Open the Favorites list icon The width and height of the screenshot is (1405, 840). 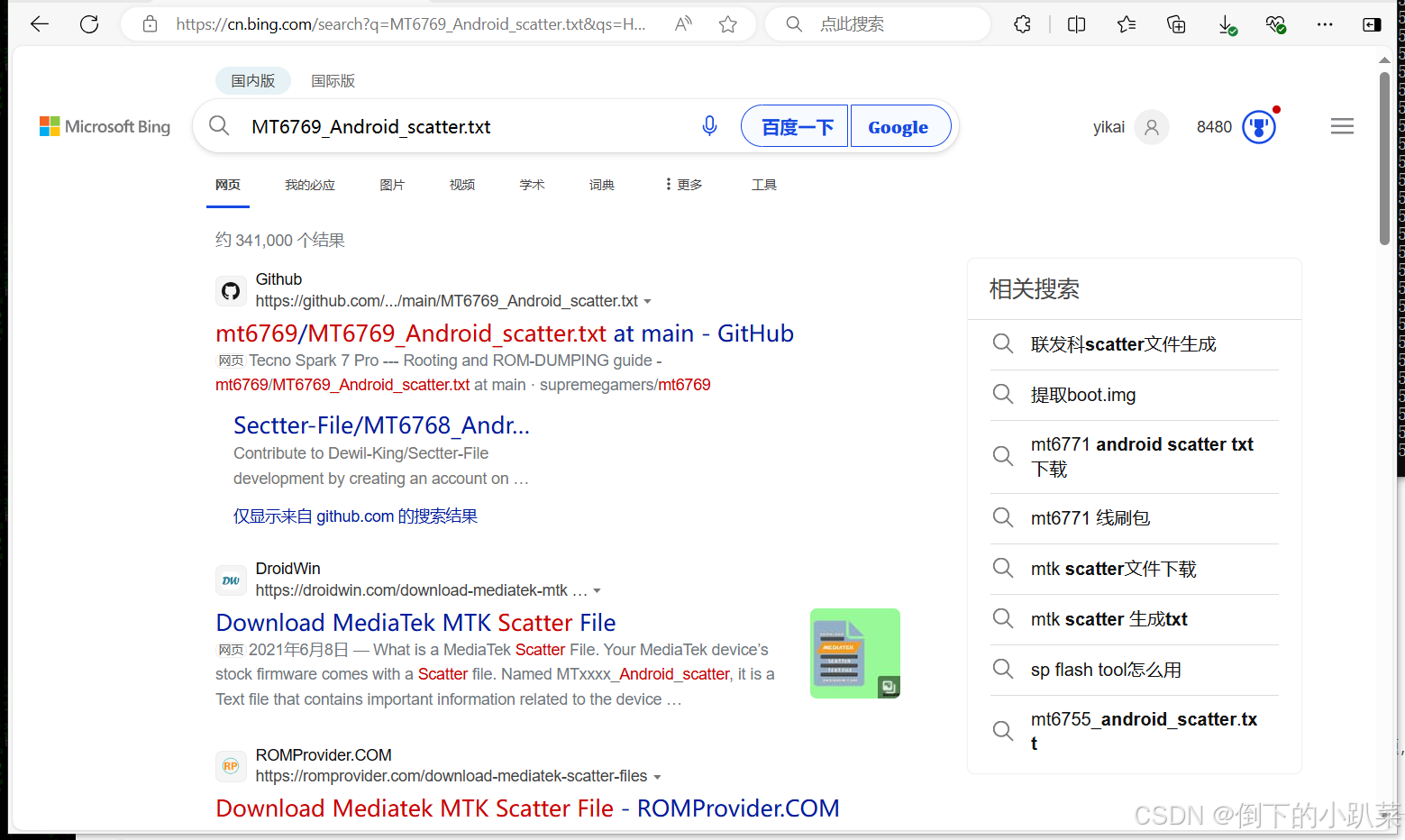1127,24
